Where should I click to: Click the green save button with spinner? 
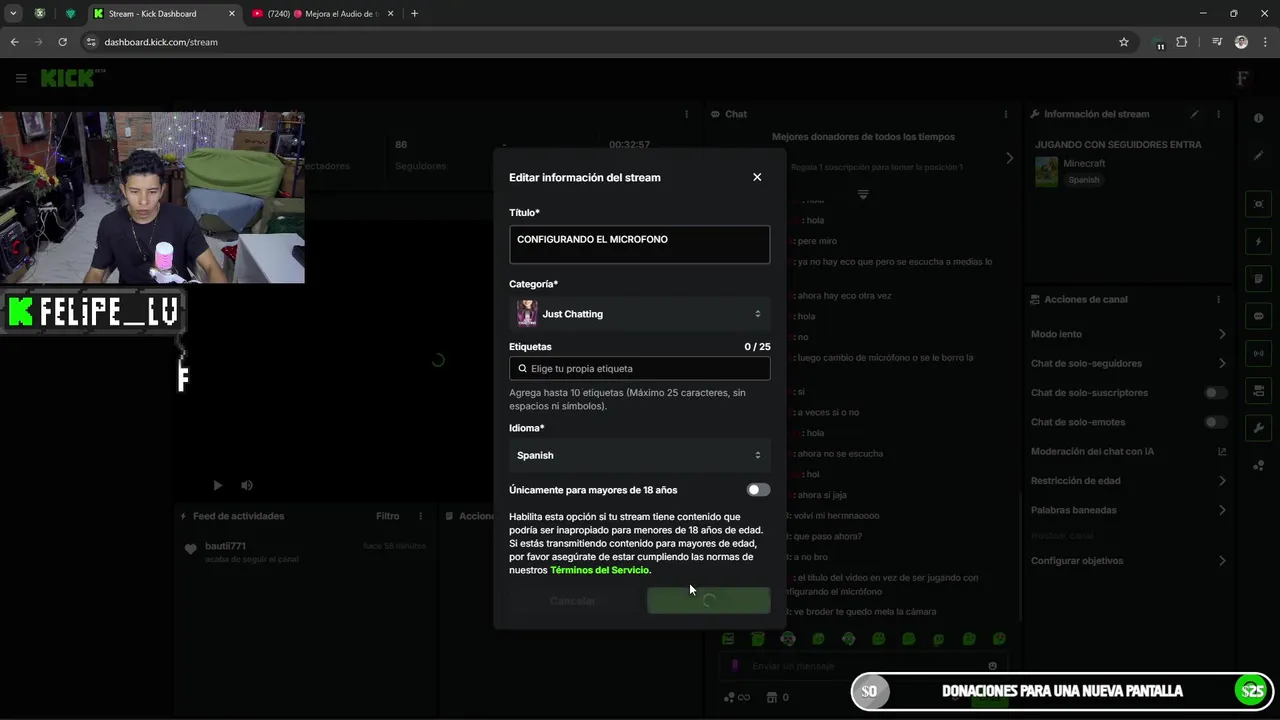pos(708,601)
